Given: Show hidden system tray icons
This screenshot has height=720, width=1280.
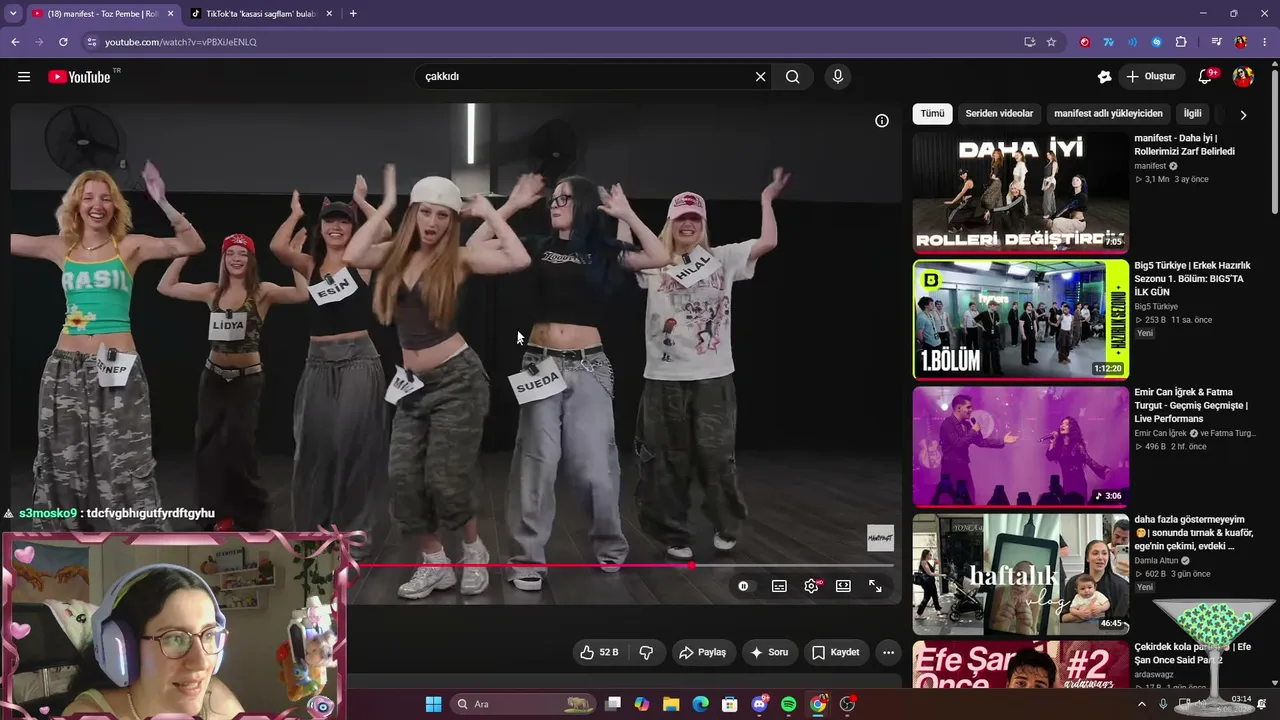Looking at the screenshot, I should (x=1142, y=704).
